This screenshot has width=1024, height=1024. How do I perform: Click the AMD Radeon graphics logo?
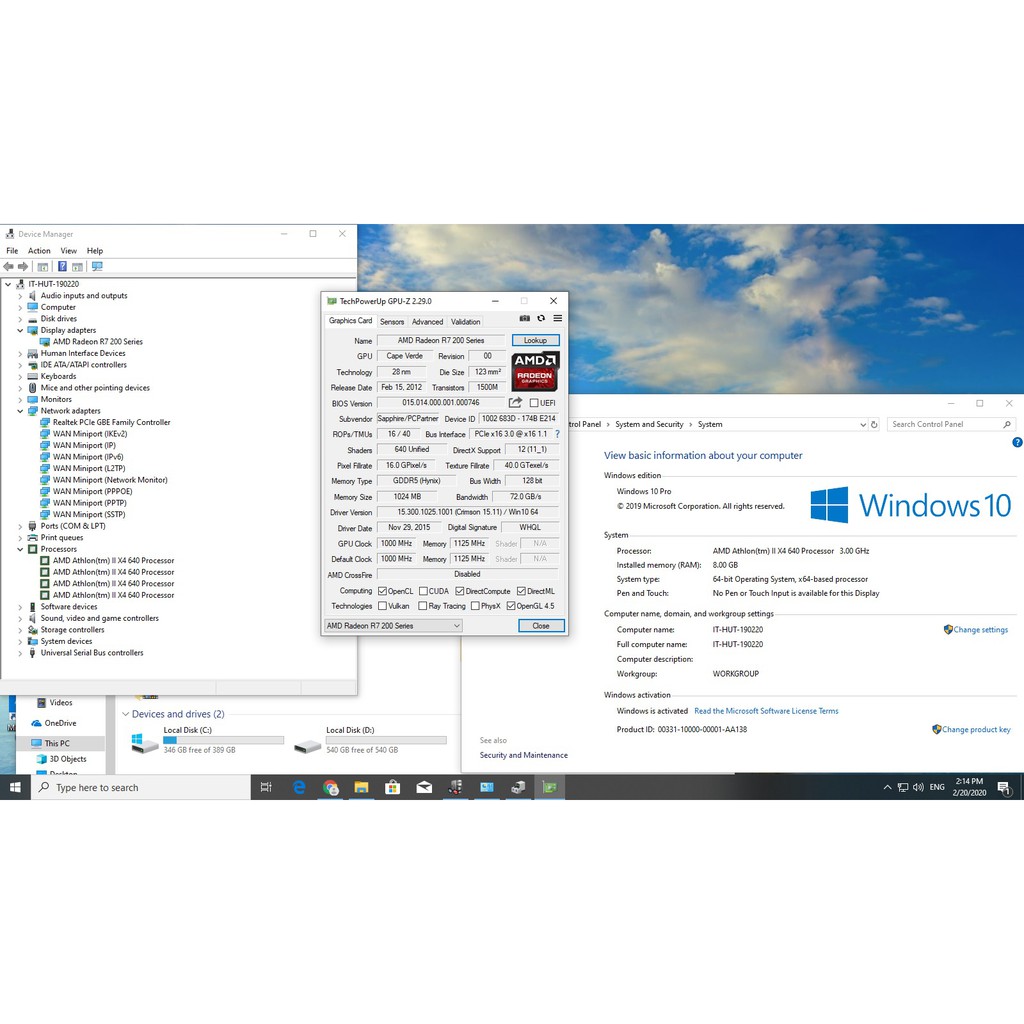click(535, 370)
